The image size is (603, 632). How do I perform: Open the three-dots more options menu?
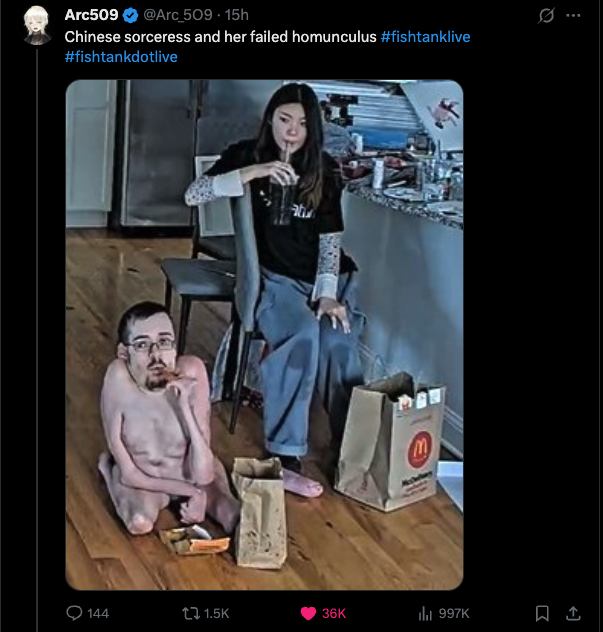point(573,15)
